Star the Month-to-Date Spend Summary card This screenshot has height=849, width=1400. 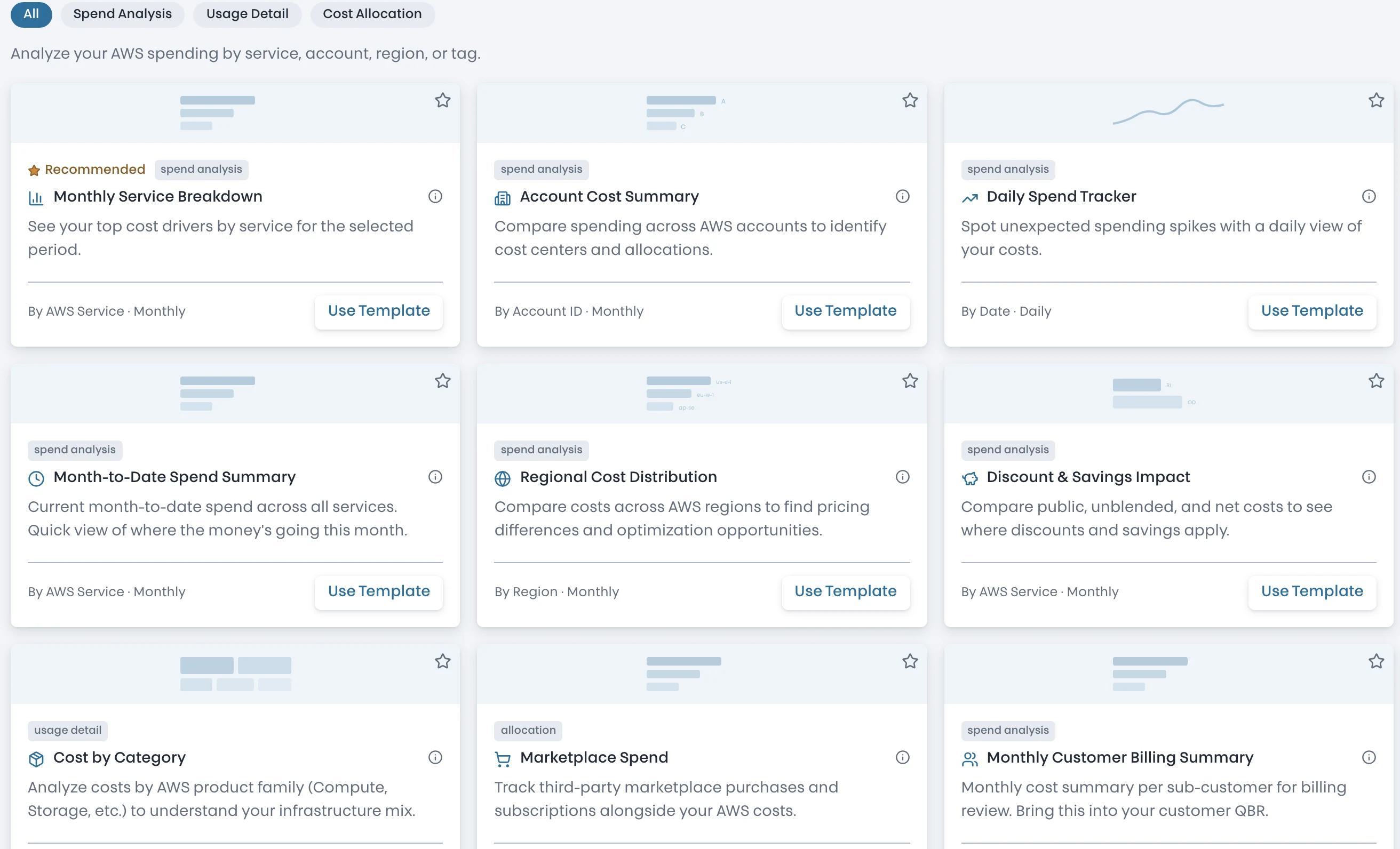coord(443,381)
